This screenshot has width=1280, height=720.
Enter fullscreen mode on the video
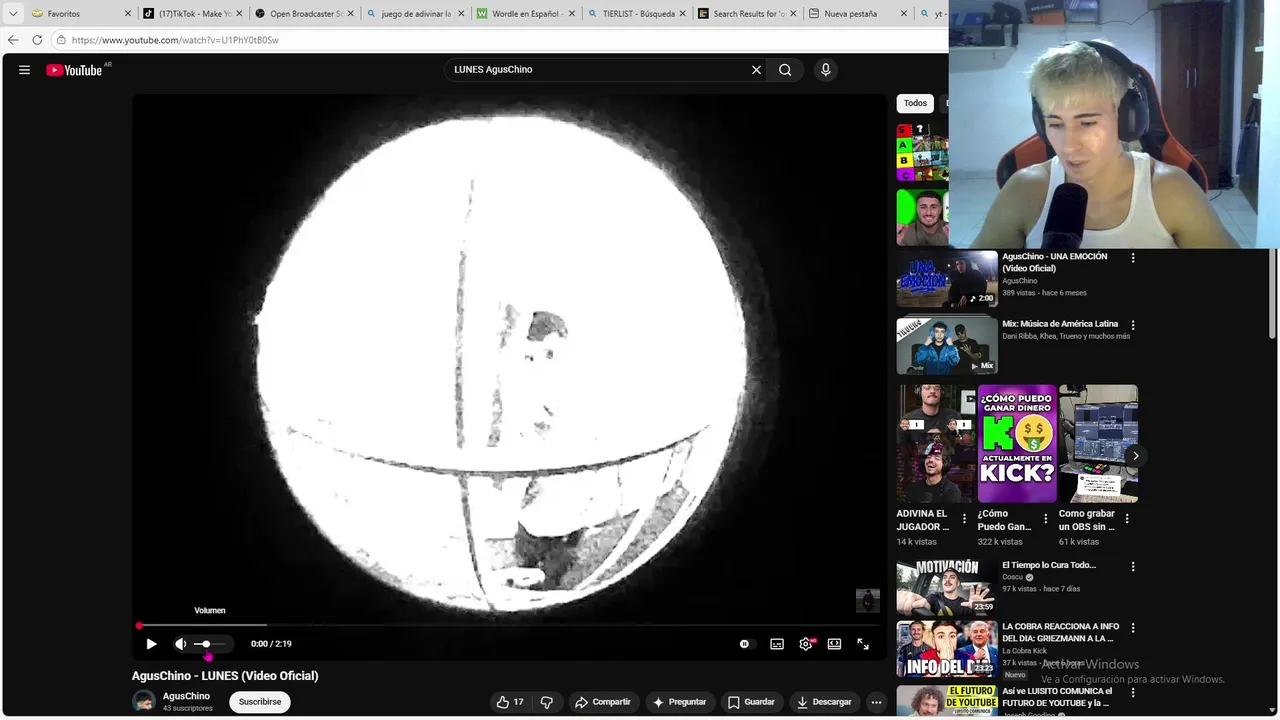point(863,644)
